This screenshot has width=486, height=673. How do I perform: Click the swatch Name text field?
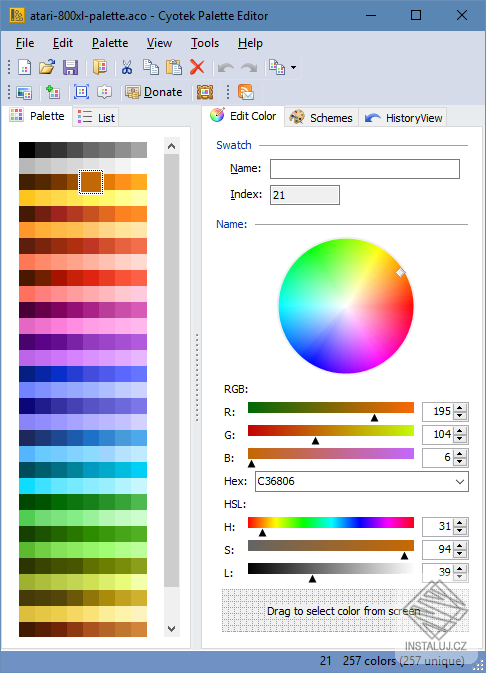point(365,169)
